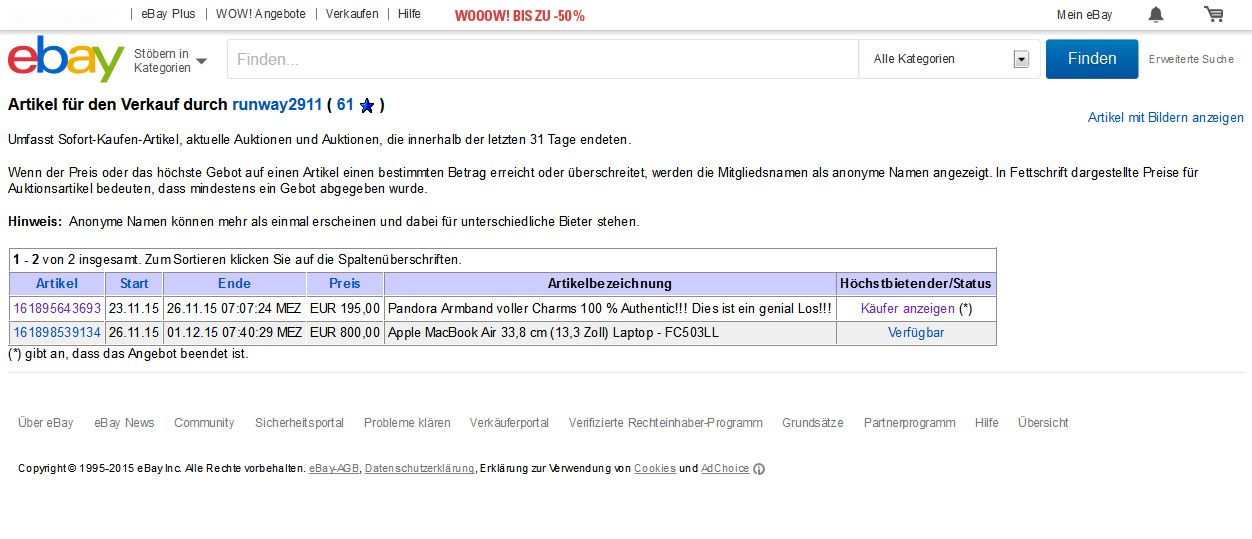The image size is (1252, 539).
Task: Open WOW! Angebote in top bar
Action: point(261,14)
